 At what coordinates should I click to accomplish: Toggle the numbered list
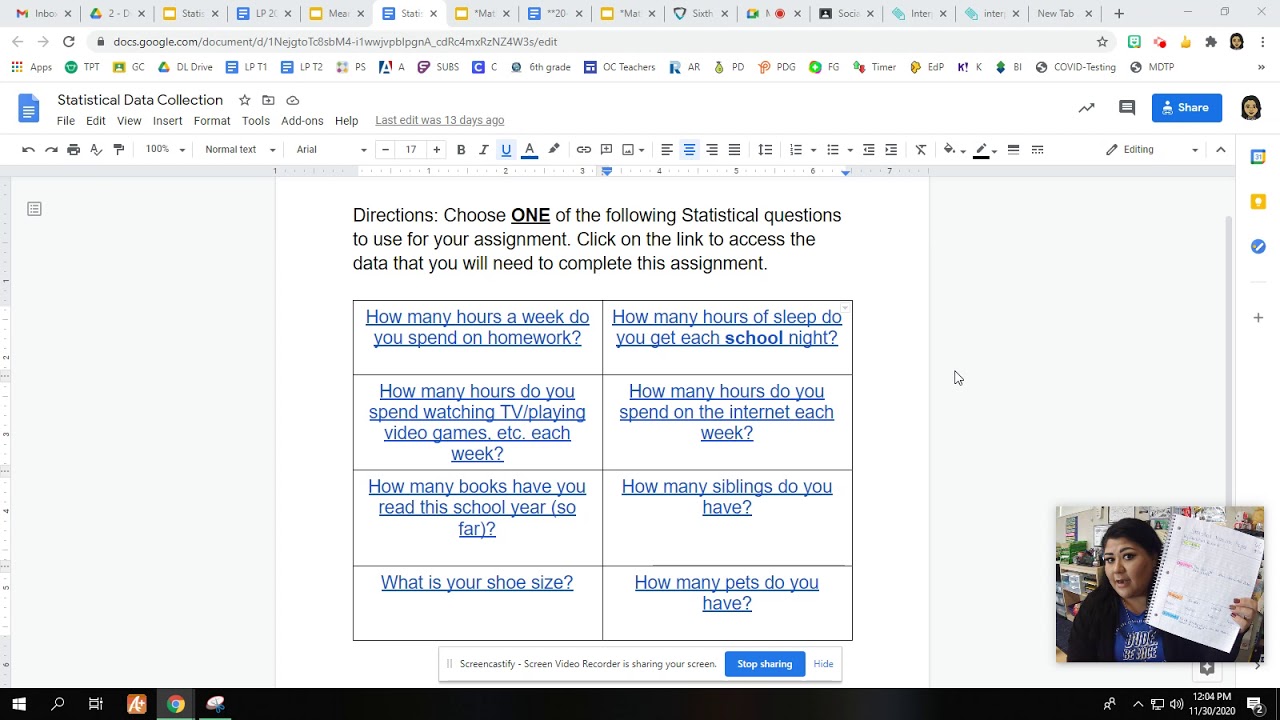coord(796,150)
